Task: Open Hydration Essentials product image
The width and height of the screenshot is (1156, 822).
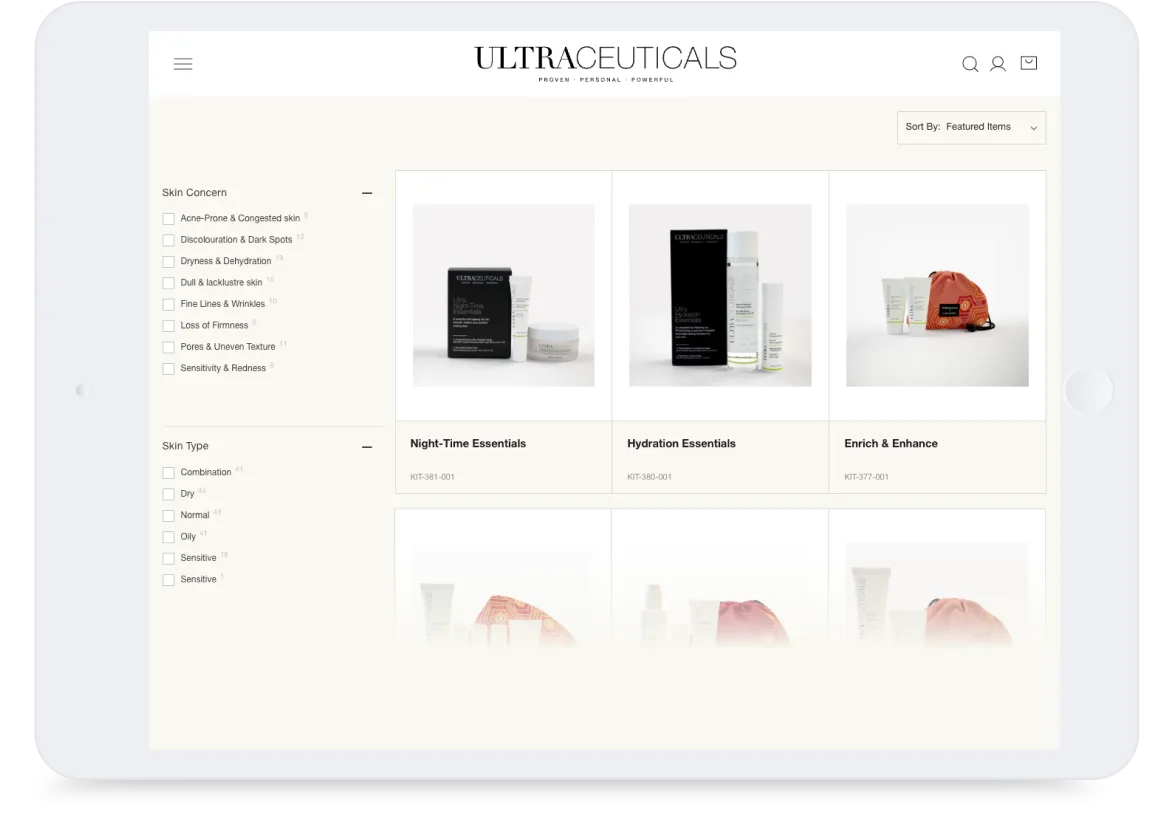Action: (x=720, y=295)
